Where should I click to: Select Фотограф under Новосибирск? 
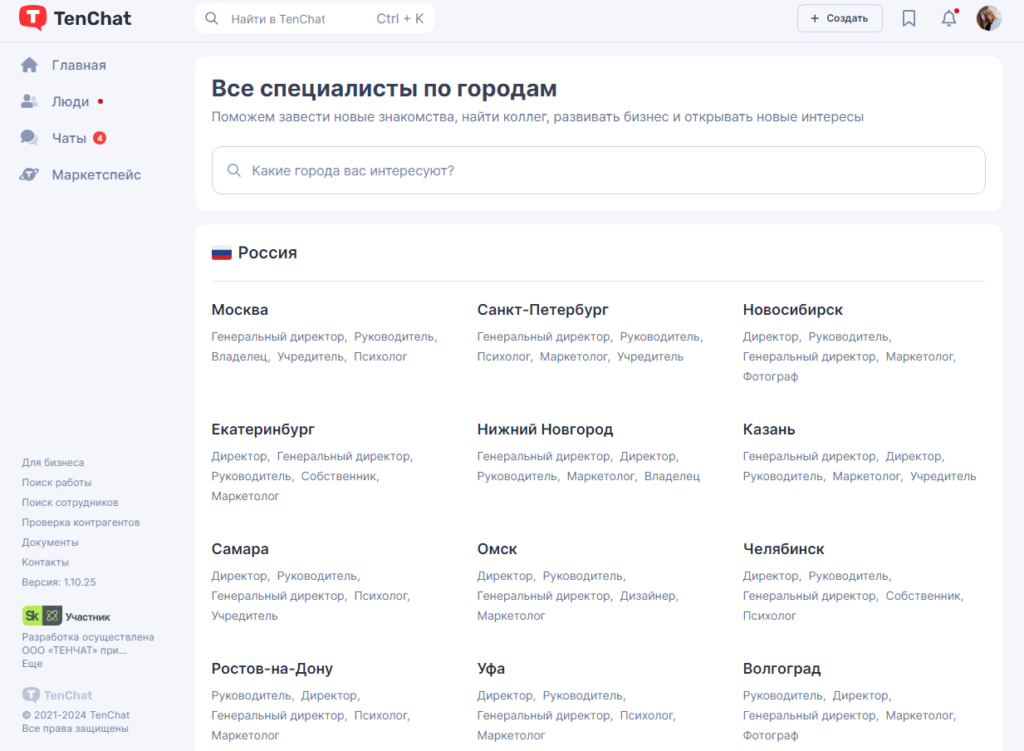click(770, 377)
